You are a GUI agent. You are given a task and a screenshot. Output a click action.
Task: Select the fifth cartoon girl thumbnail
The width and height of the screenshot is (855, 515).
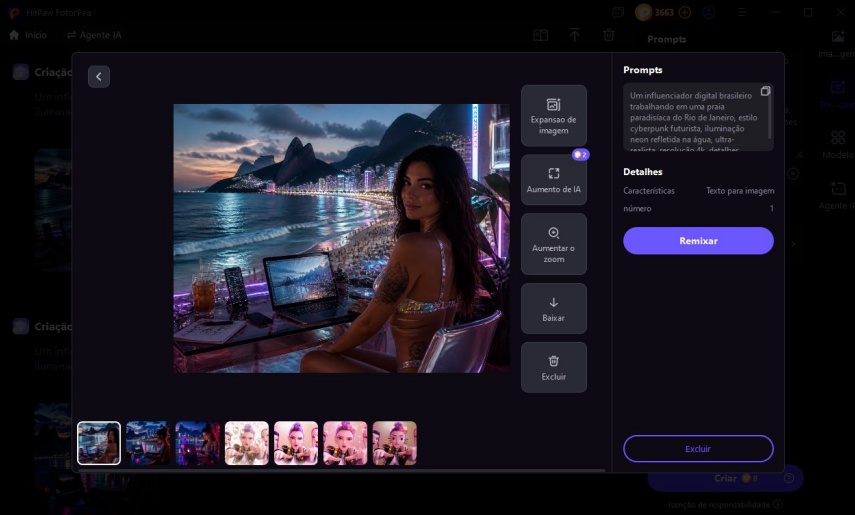pos(296,443)
